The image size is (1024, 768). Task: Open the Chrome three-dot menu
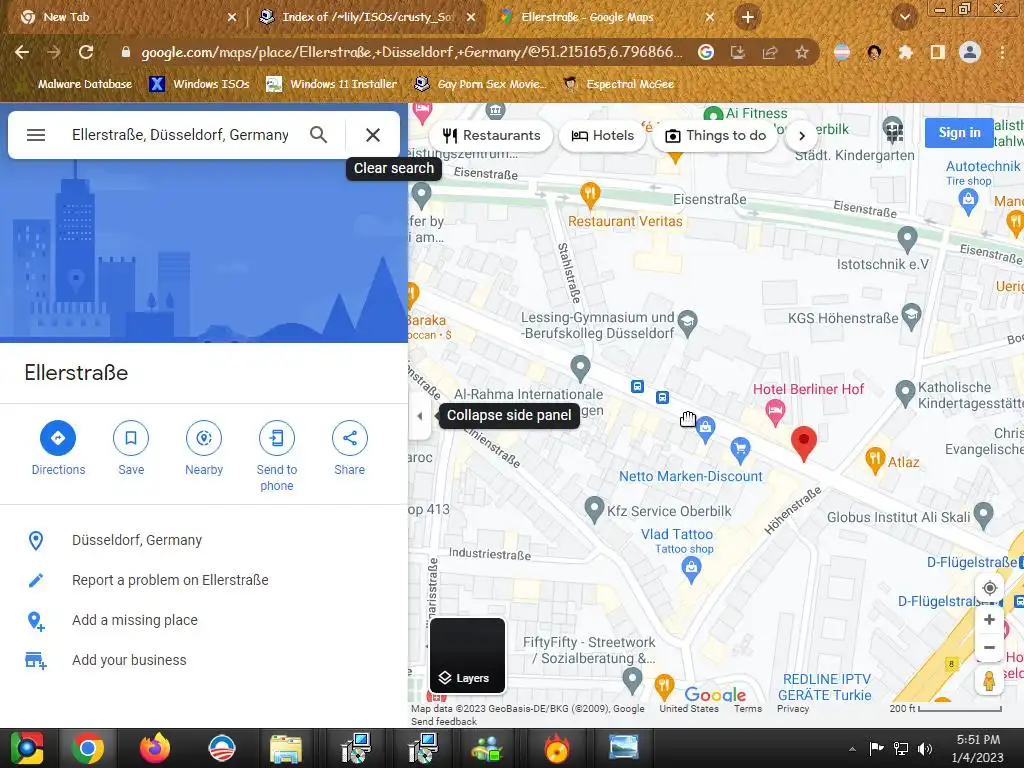tap(1002, 52)
